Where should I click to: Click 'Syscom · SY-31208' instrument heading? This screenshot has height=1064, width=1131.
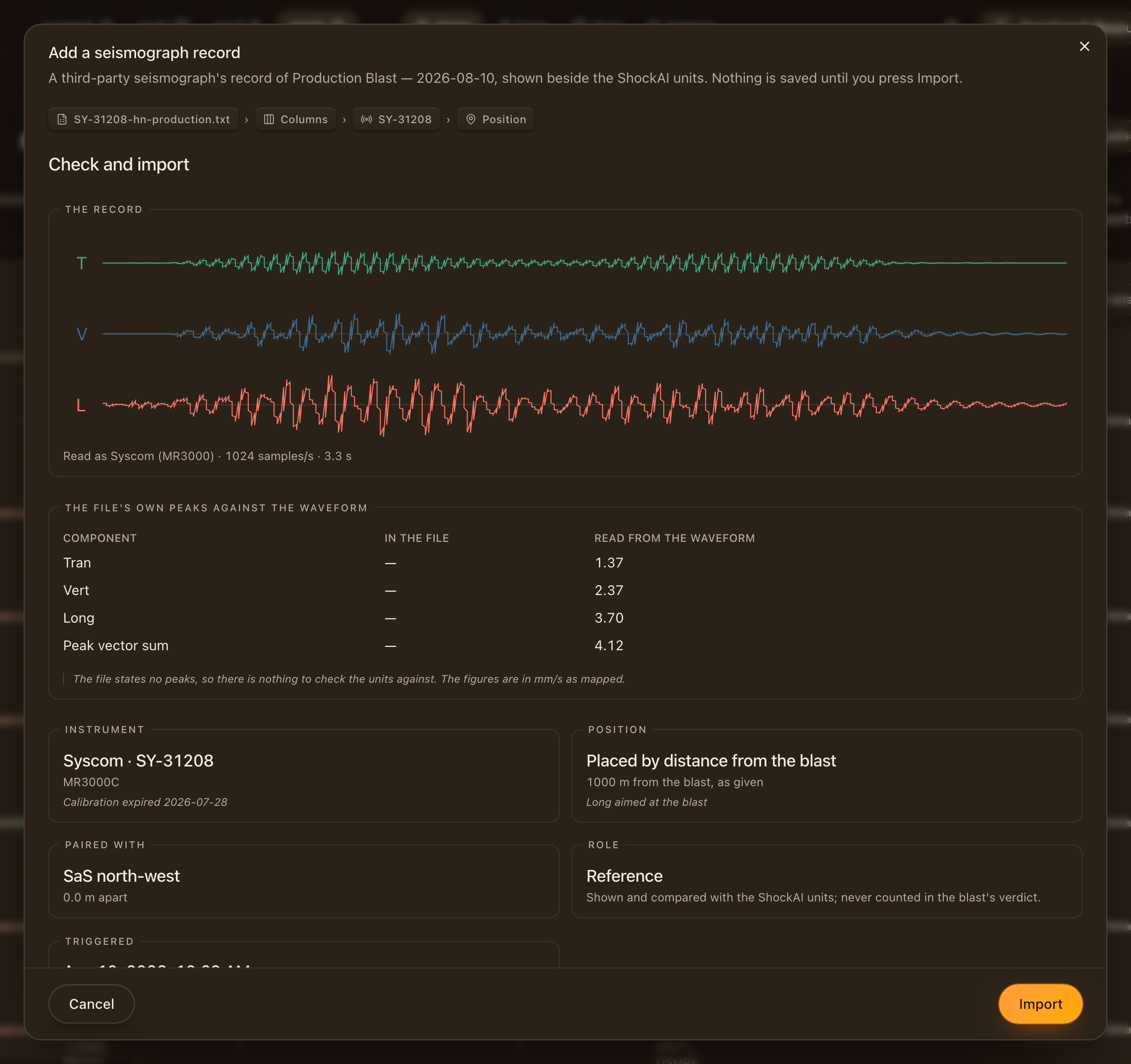[x=138, y=761]
